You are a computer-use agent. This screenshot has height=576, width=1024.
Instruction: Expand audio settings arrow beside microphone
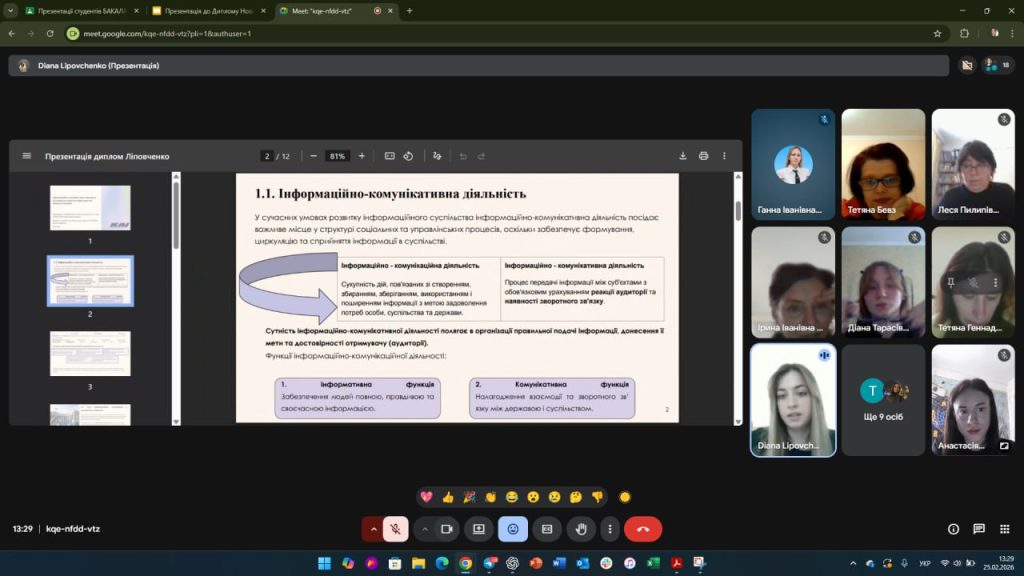pos(374,529)
